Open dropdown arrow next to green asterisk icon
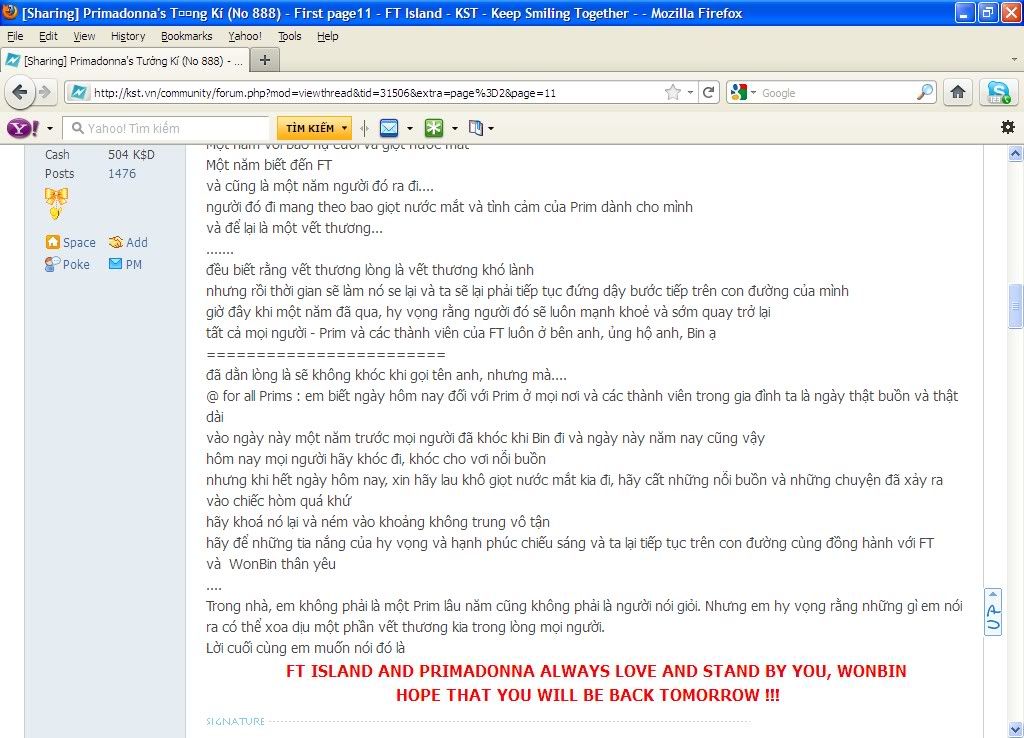This screenshot has height=738, width=1024. pyautogui.click(x=455, y=129)
